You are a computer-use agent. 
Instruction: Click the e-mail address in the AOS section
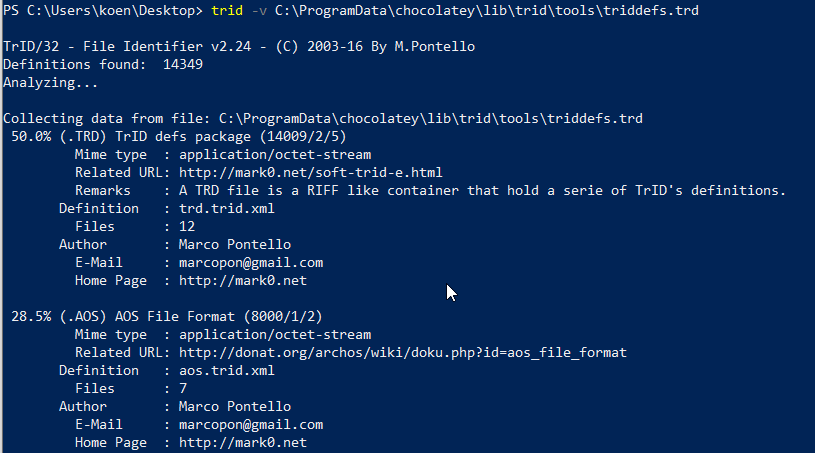point(251,424)
